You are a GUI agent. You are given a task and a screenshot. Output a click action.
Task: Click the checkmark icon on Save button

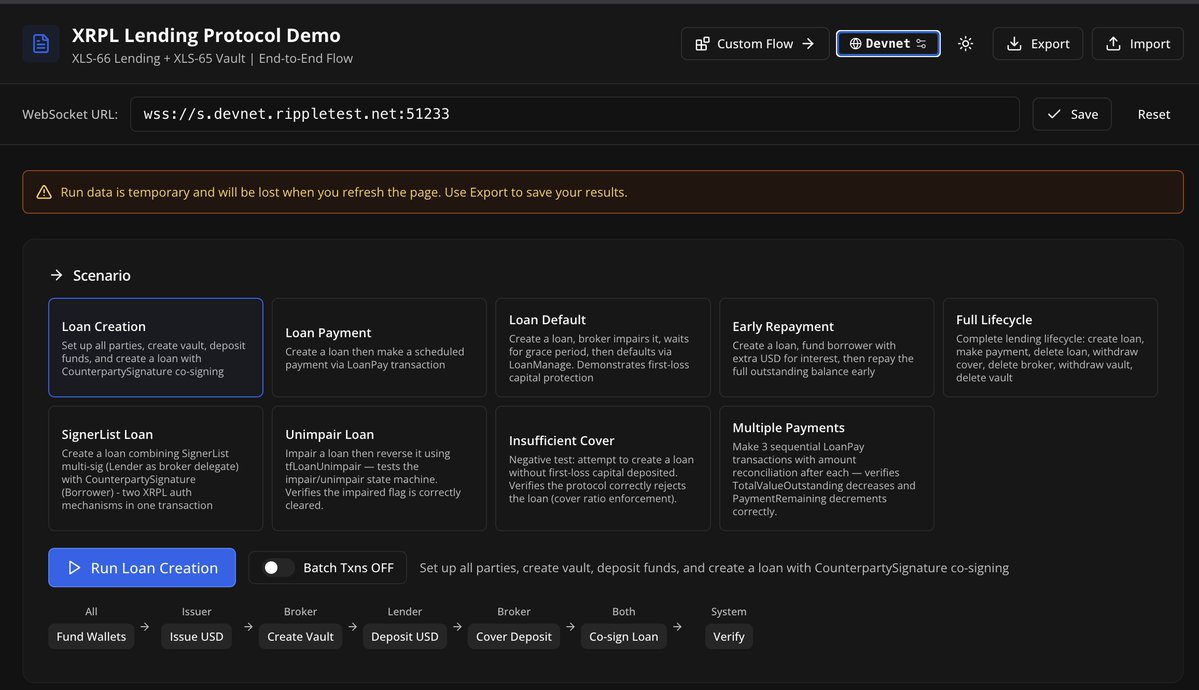(x=1054, y=114)
